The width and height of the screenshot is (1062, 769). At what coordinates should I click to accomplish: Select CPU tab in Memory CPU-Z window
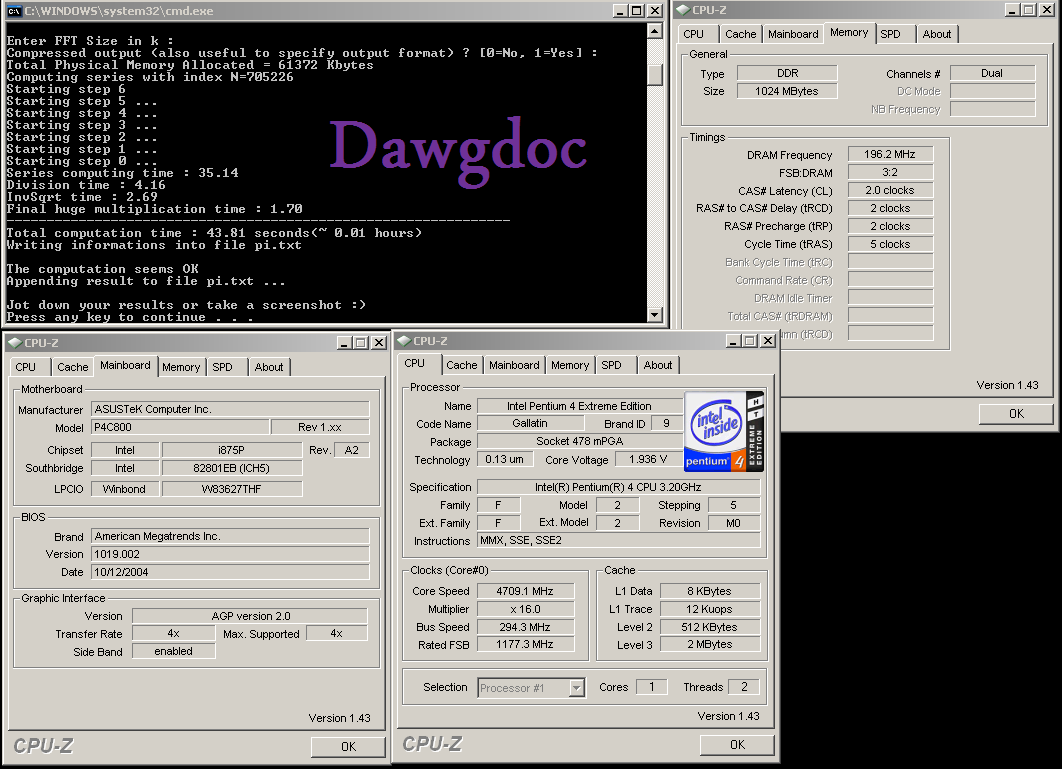694,34
